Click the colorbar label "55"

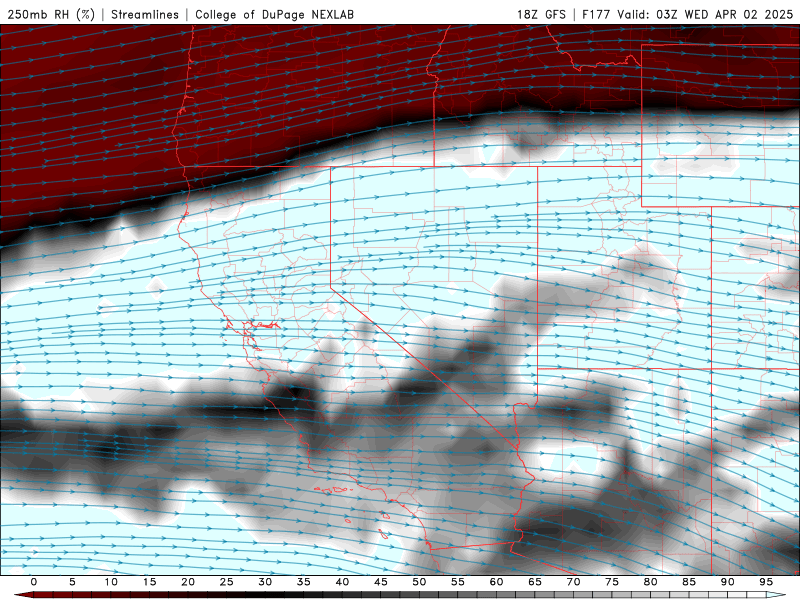tap(458, 582)
